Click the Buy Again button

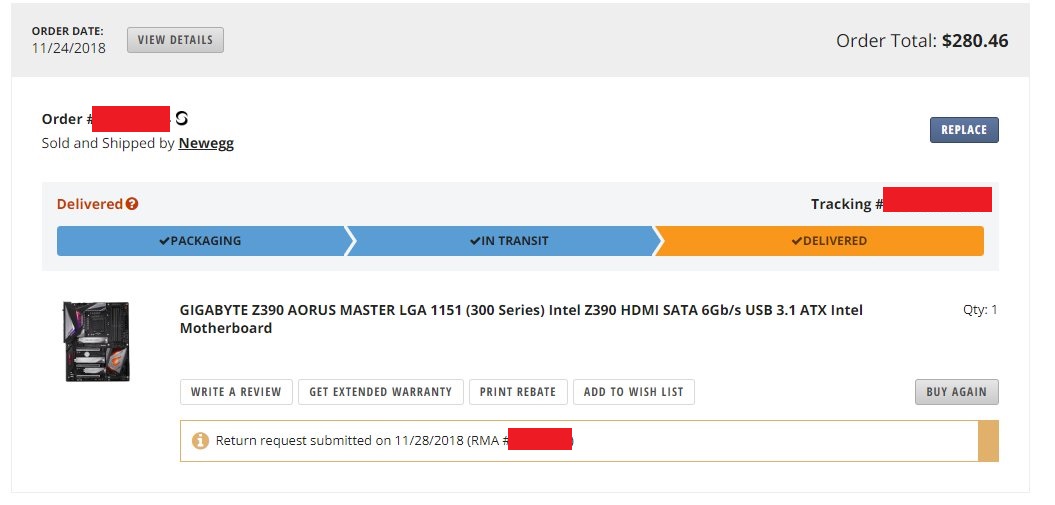click(957, 392)
